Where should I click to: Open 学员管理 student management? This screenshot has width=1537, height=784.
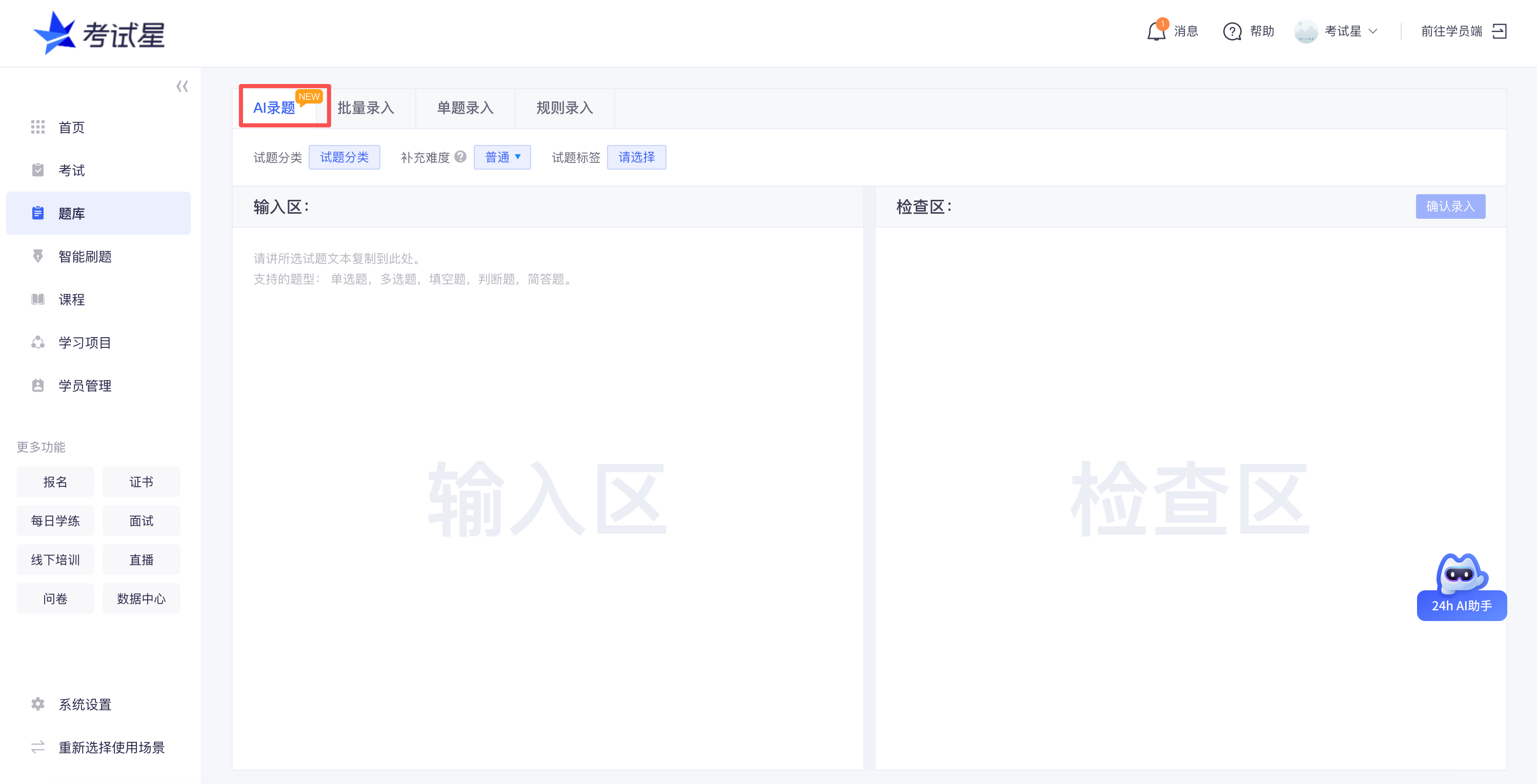click(x=84, y=386)
